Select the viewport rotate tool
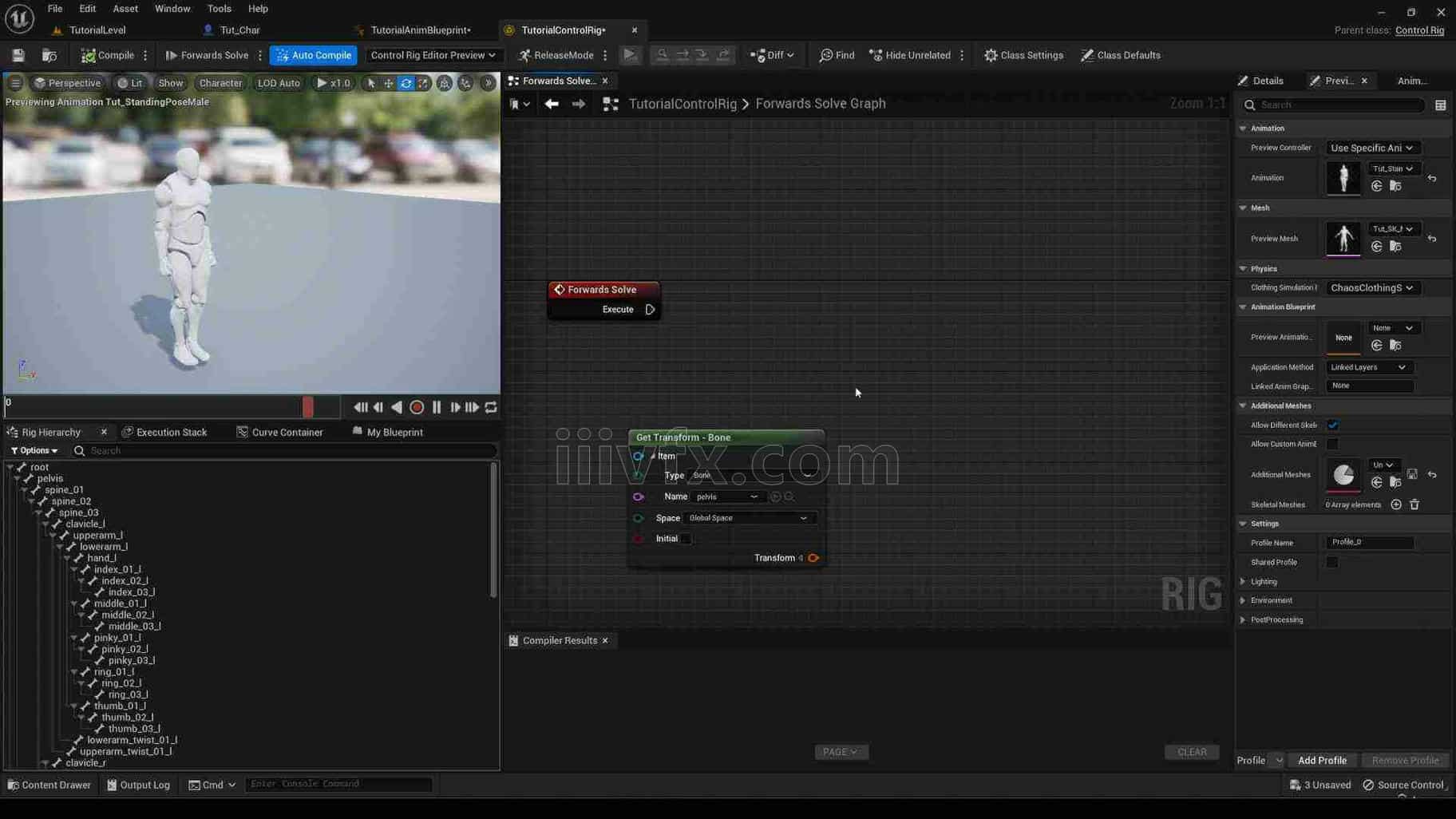The image size is (1456, 819). click(406, 83)
